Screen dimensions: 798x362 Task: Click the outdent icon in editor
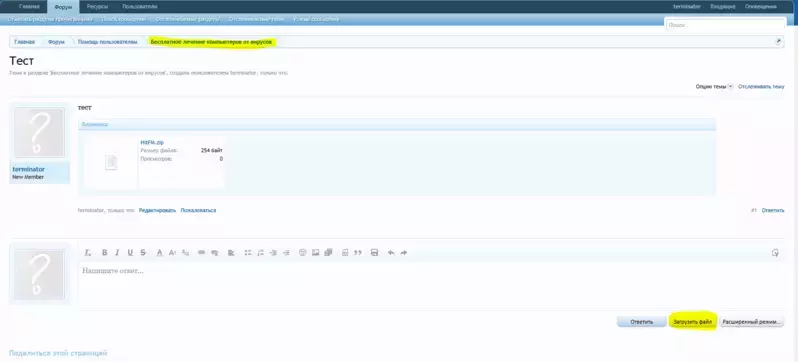point(273,253)
